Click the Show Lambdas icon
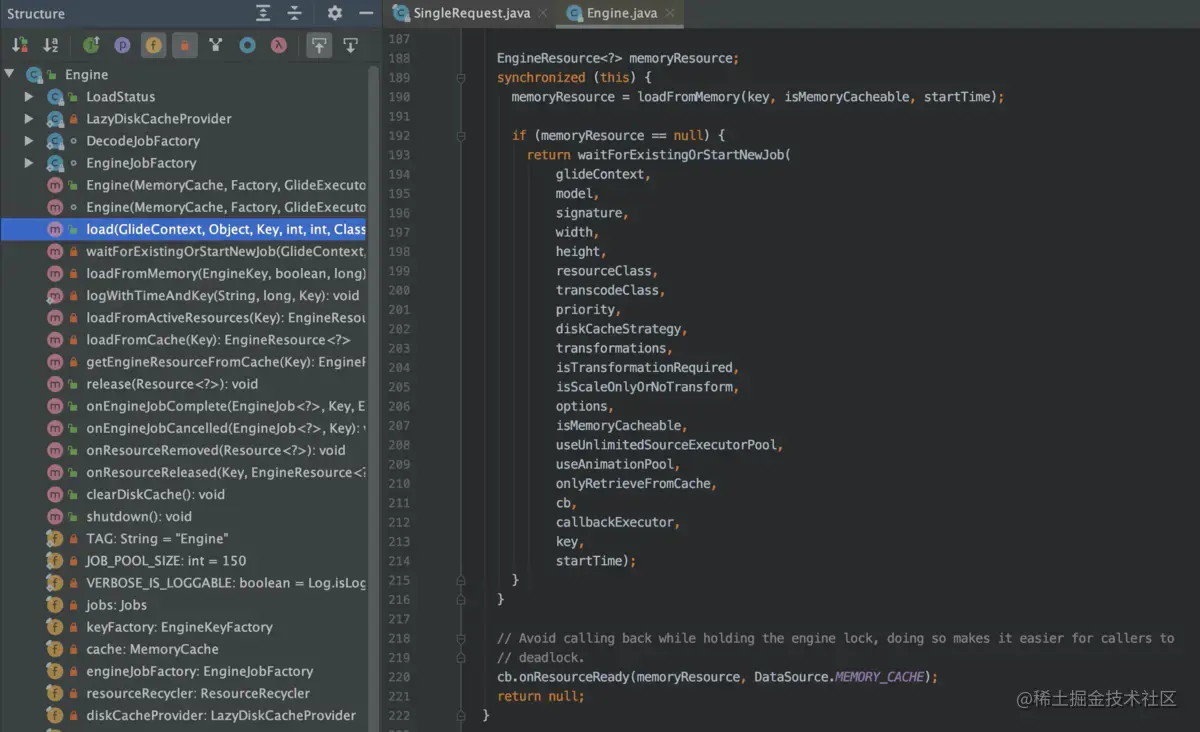The image size is (1200, 732). (x=279, y=45)
